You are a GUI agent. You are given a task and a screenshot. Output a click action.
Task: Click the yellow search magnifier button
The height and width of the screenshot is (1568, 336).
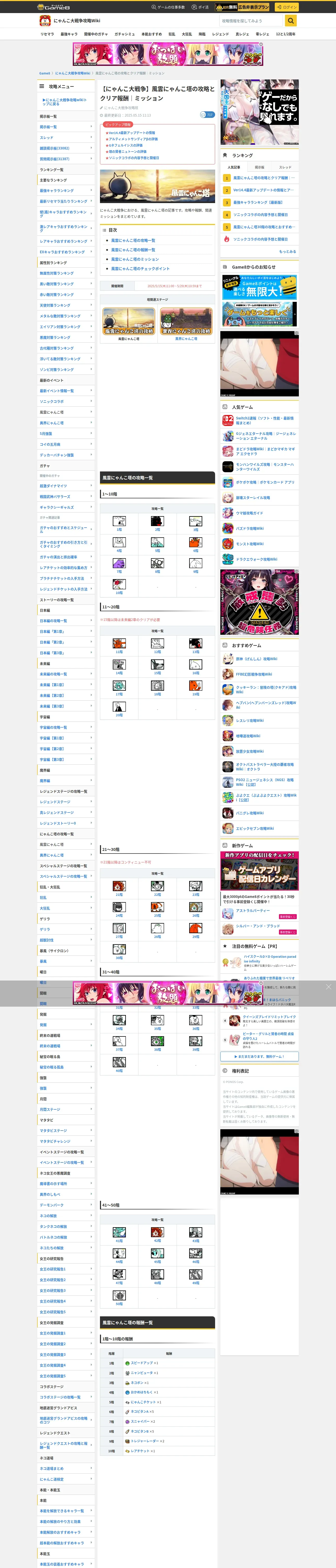click(x=291, y=21)
